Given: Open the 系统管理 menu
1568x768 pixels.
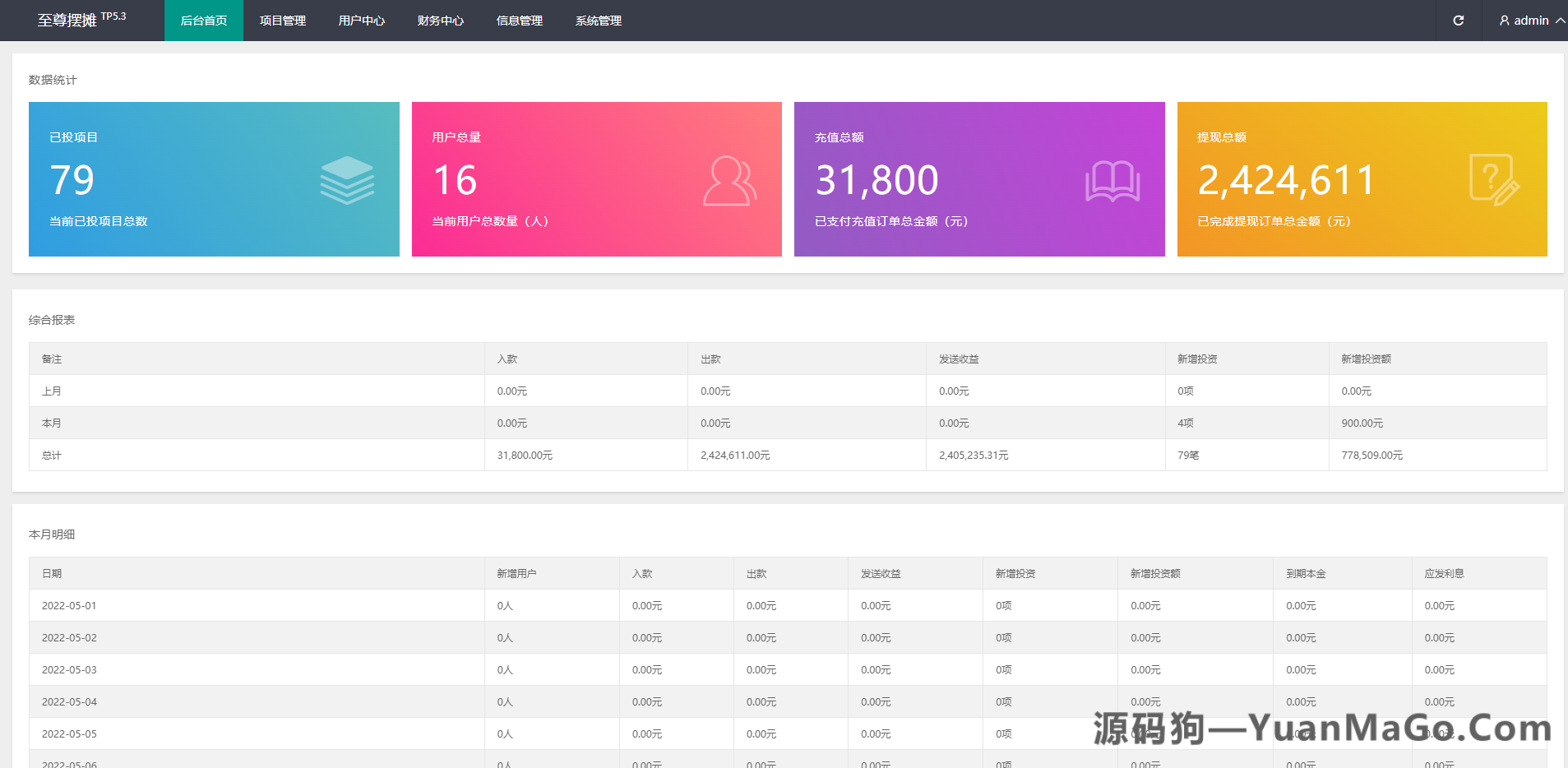Looking at the screenshot, I should click(599, 21).
